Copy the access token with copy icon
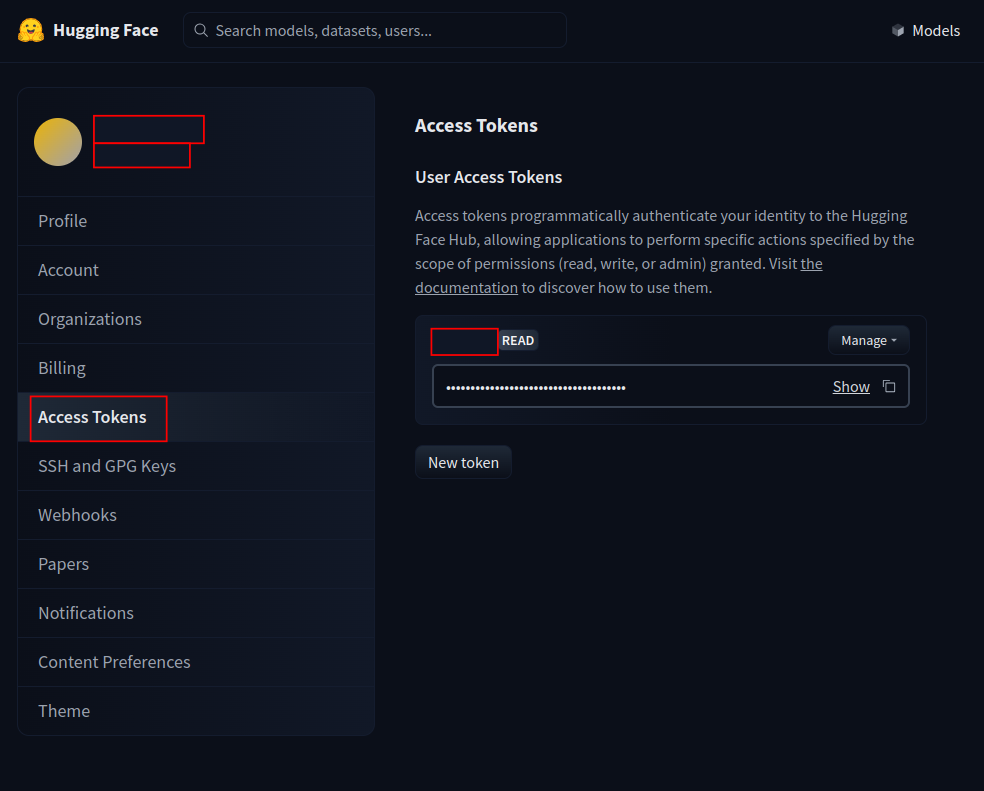Viewport: 984px width, 791px height. pyautogui.click(x=888, y=386)
